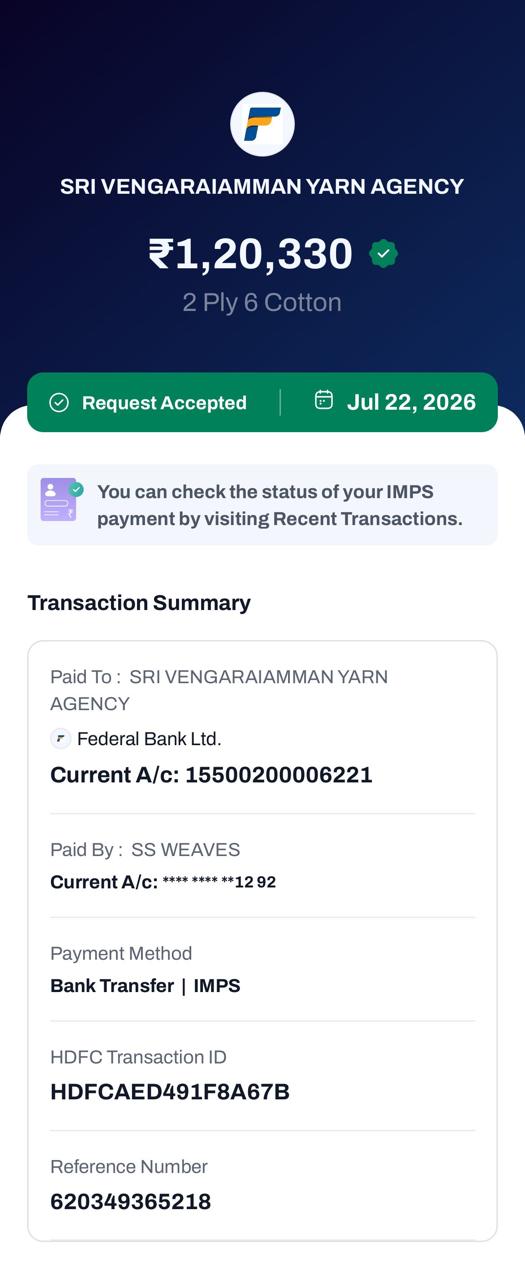Image resolution: width=525 pixels, height=1280 pixels.
Task: Tap the SRI VENGARAIAMMAN YARN AGENCY title
Action: pos(262,186)
